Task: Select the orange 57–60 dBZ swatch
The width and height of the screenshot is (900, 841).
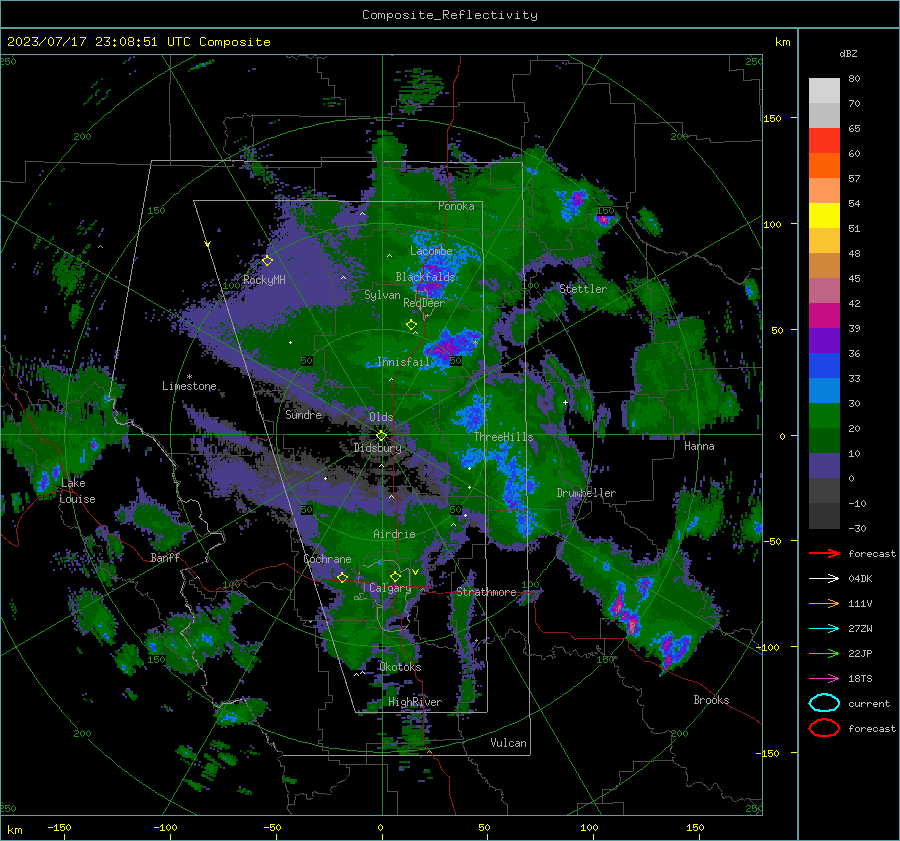Action: tap(824, 165)
